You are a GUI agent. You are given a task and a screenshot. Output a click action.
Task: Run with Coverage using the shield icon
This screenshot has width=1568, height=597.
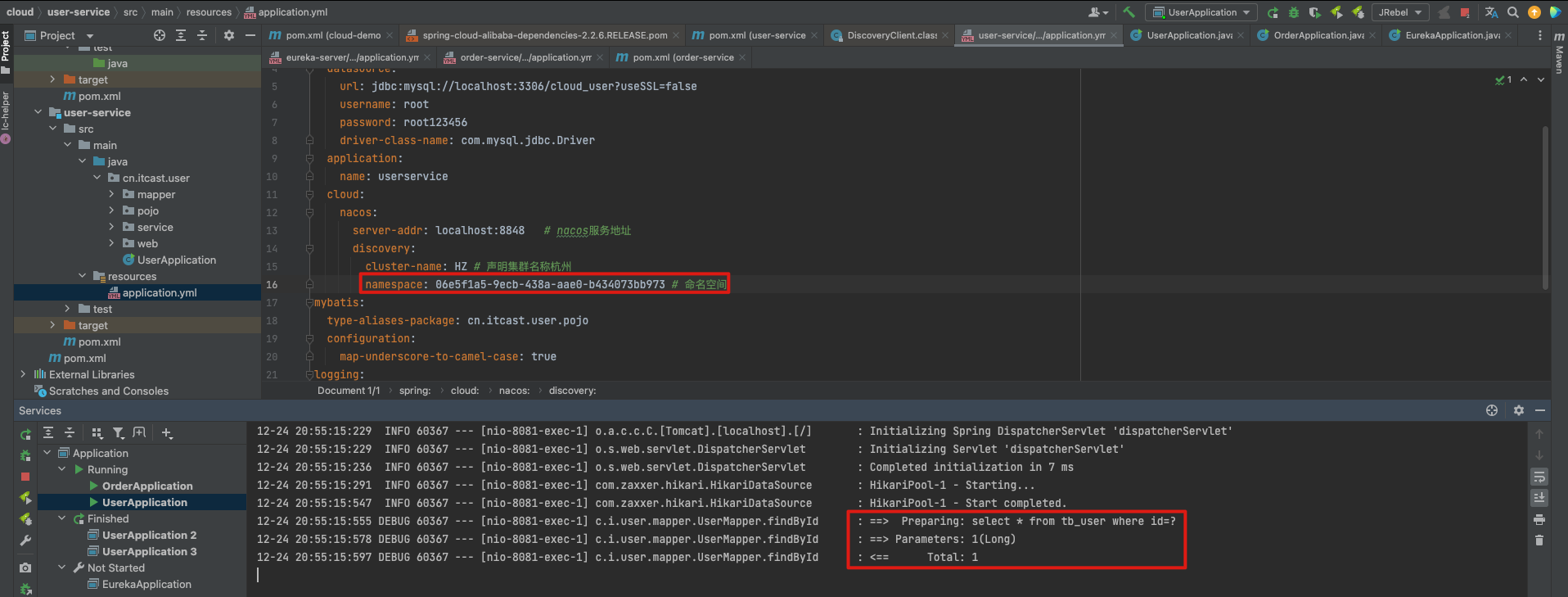point(1315,12)
